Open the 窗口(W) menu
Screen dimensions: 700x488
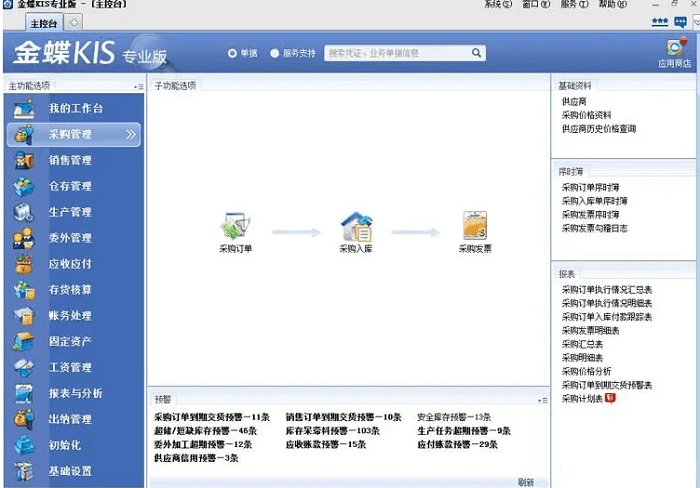click(x=536, y=4)
